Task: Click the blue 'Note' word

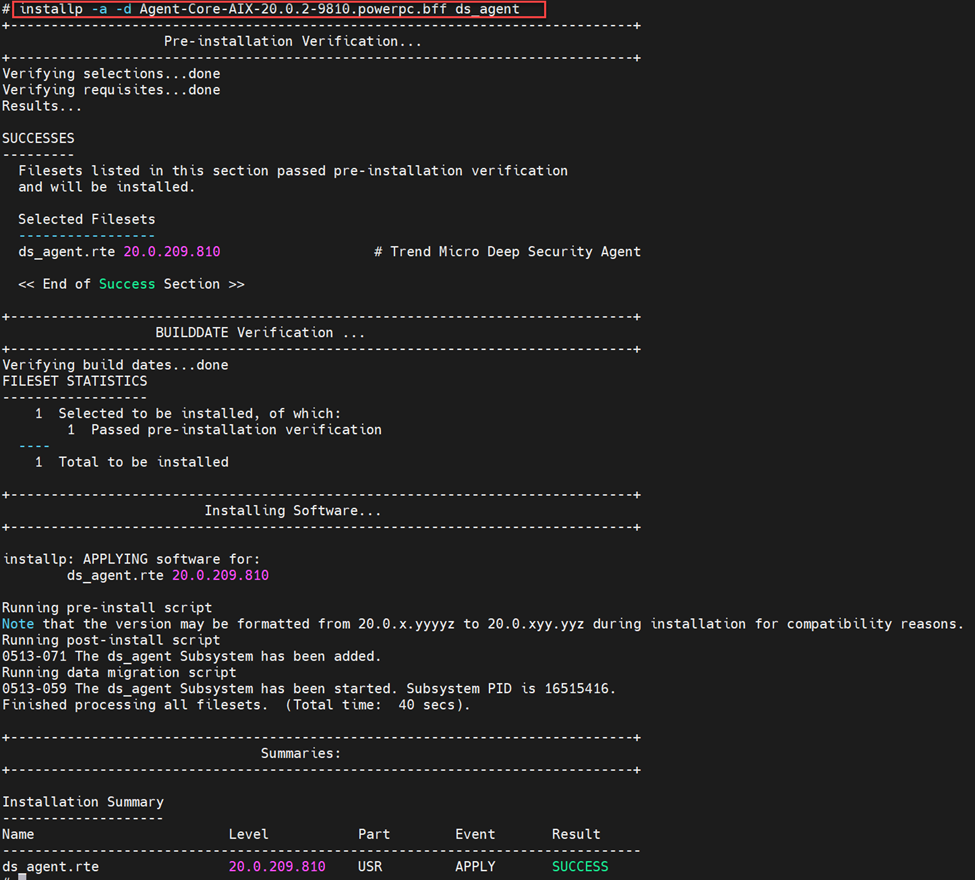Action: pos(18,624)
